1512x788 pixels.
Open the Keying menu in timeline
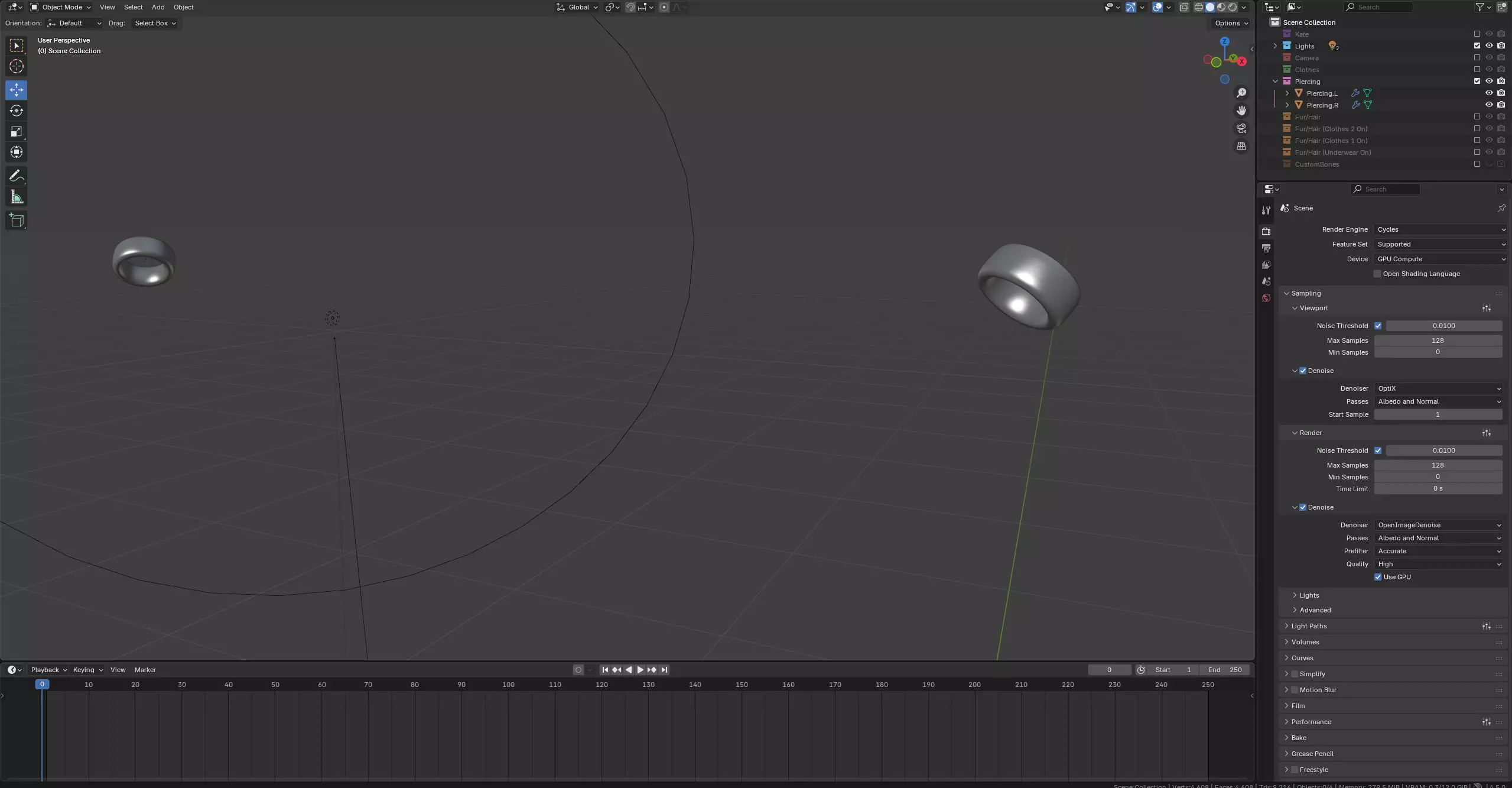pos(87,670)
